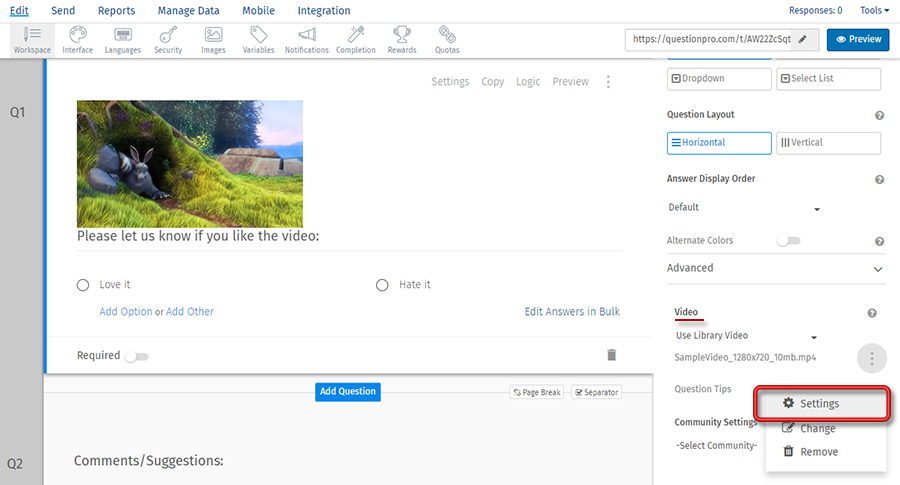Open the Edit menu
Viewport: 900px width, 485px height.
[19, 10]
